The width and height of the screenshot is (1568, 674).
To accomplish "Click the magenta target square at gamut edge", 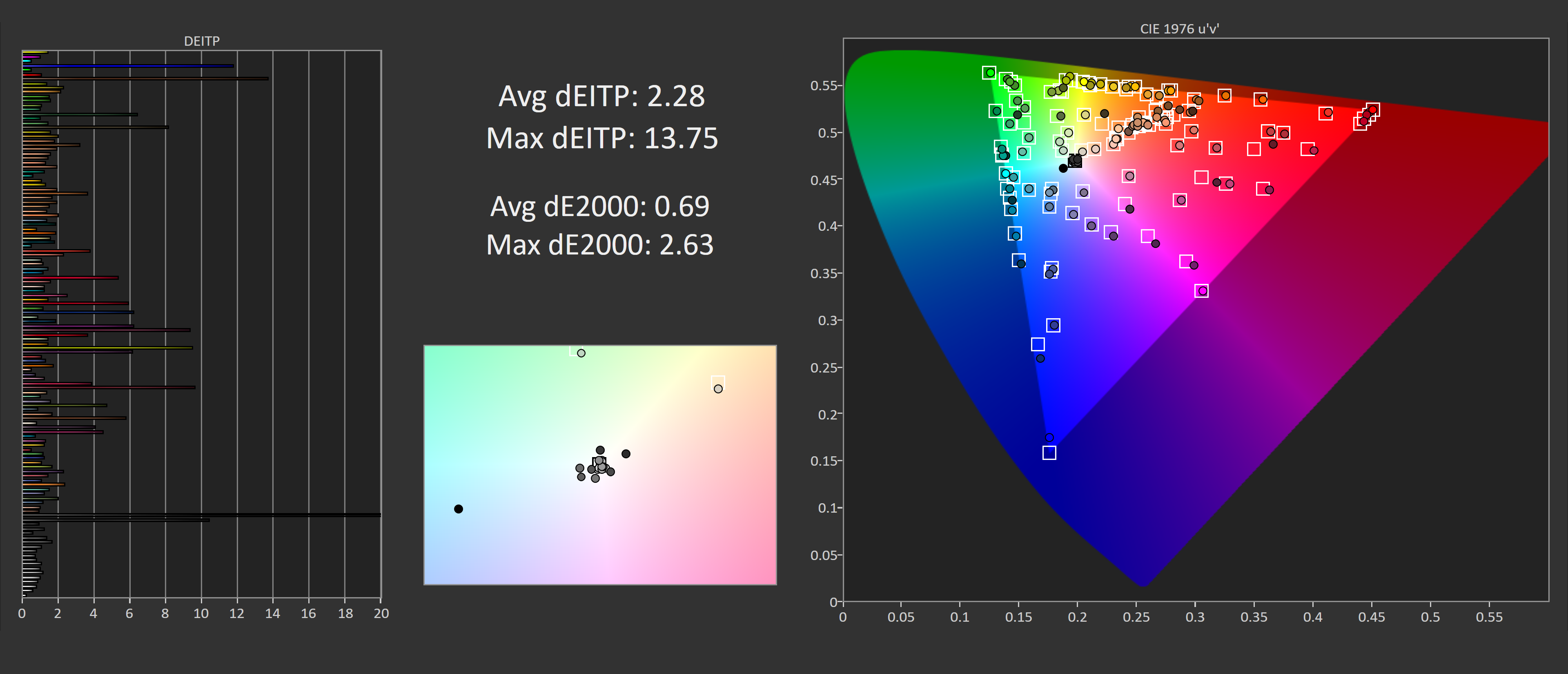I will (1202, 291).
